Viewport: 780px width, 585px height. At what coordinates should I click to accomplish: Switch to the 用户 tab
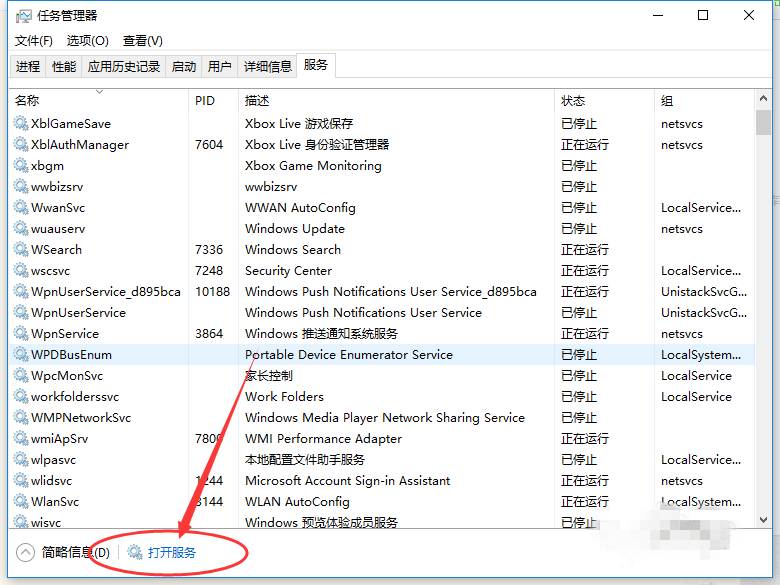coord(219,67)
